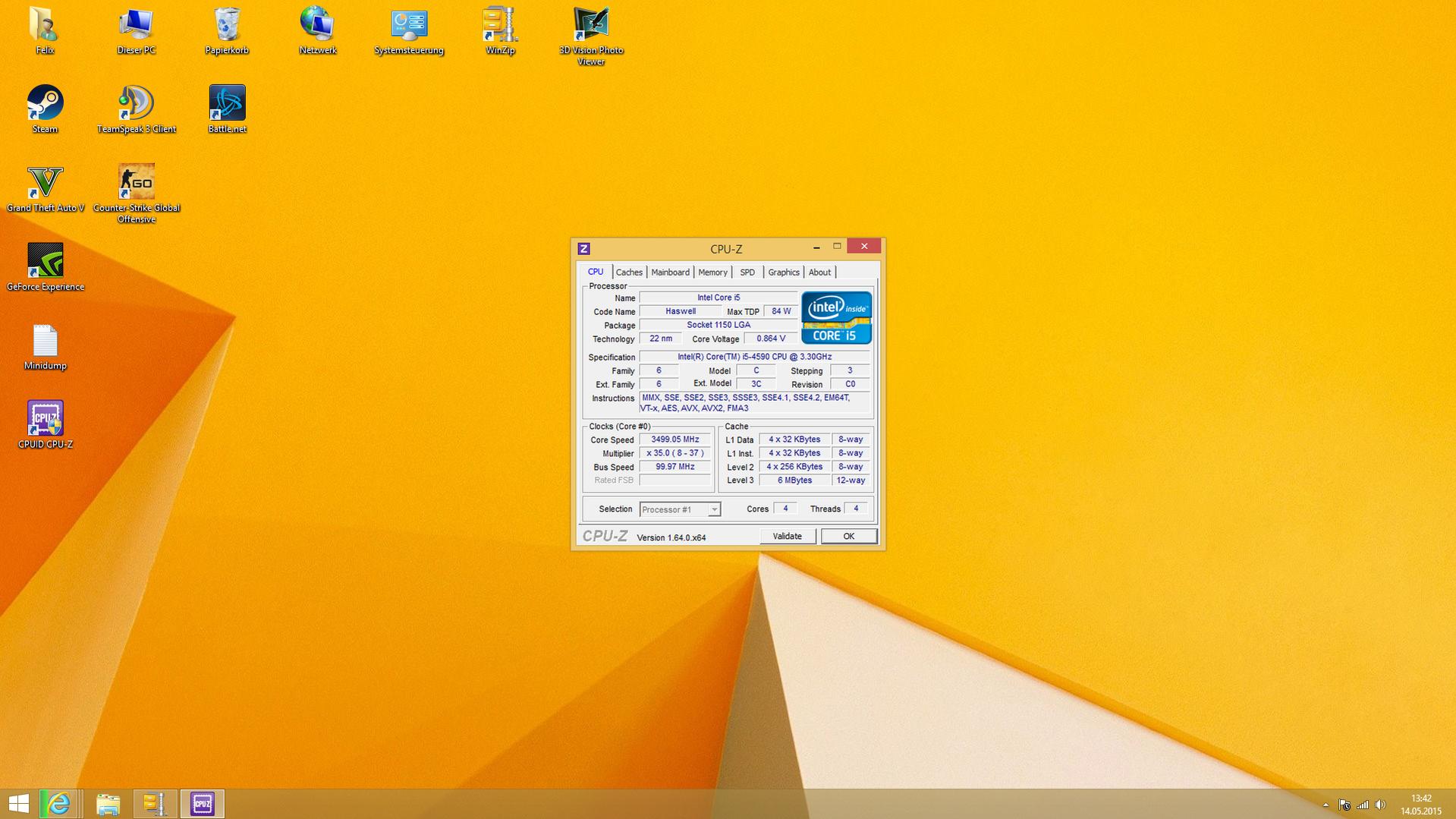Launch Steam from the desktop
1456x819 pixels.
click(45, 109)
